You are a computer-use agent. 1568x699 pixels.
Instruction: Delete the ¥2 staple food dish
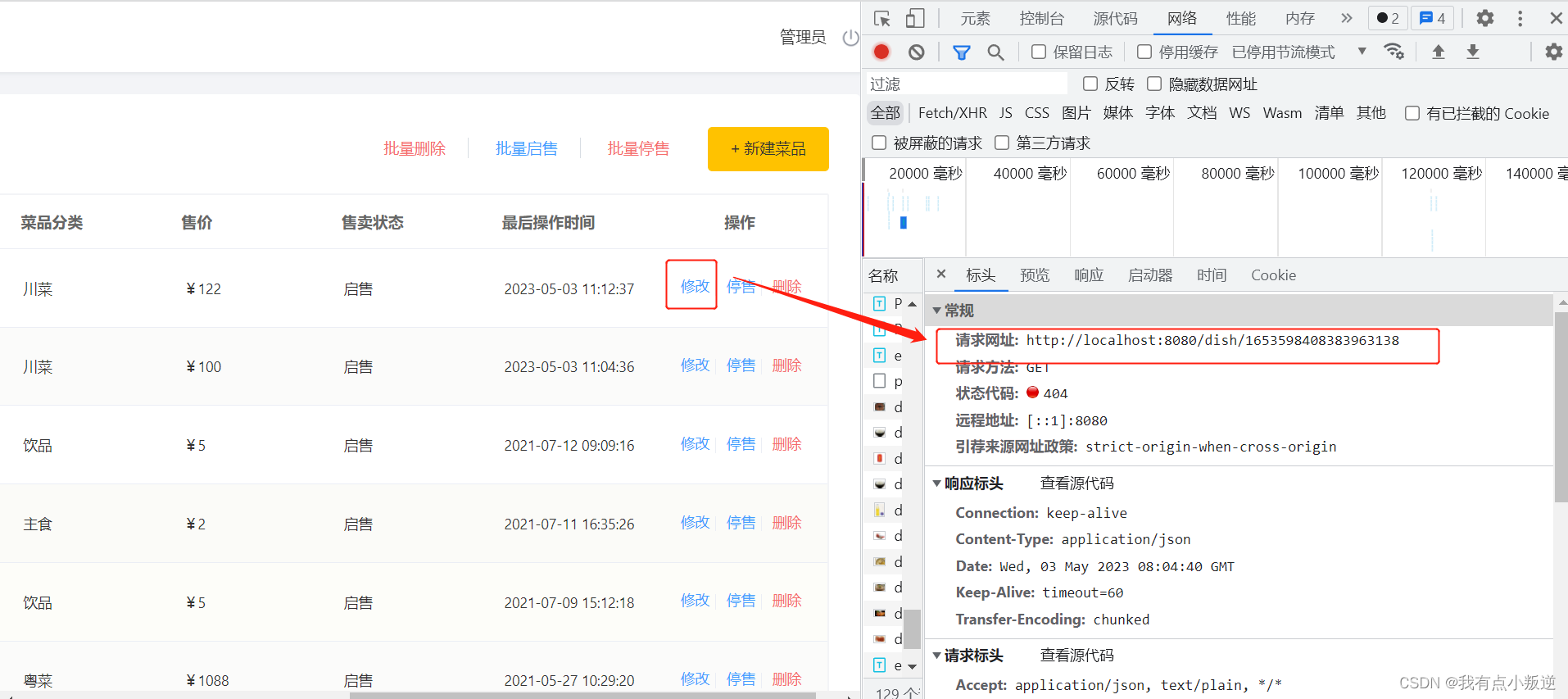tap(787, 522)
